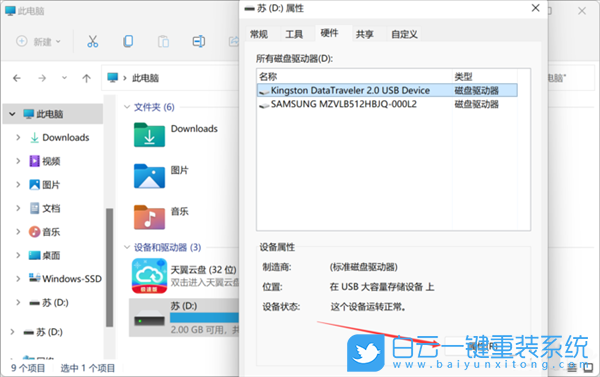This screenshot has width=600, height=377.
Task: Select 音乐 in the sidebar tree
Action: pos(45,232)
